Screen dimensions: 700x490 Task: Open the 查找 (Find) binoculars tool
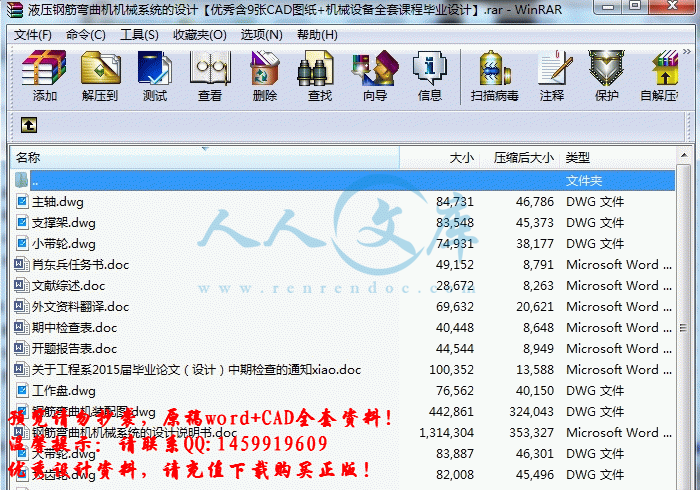[315, 68]
